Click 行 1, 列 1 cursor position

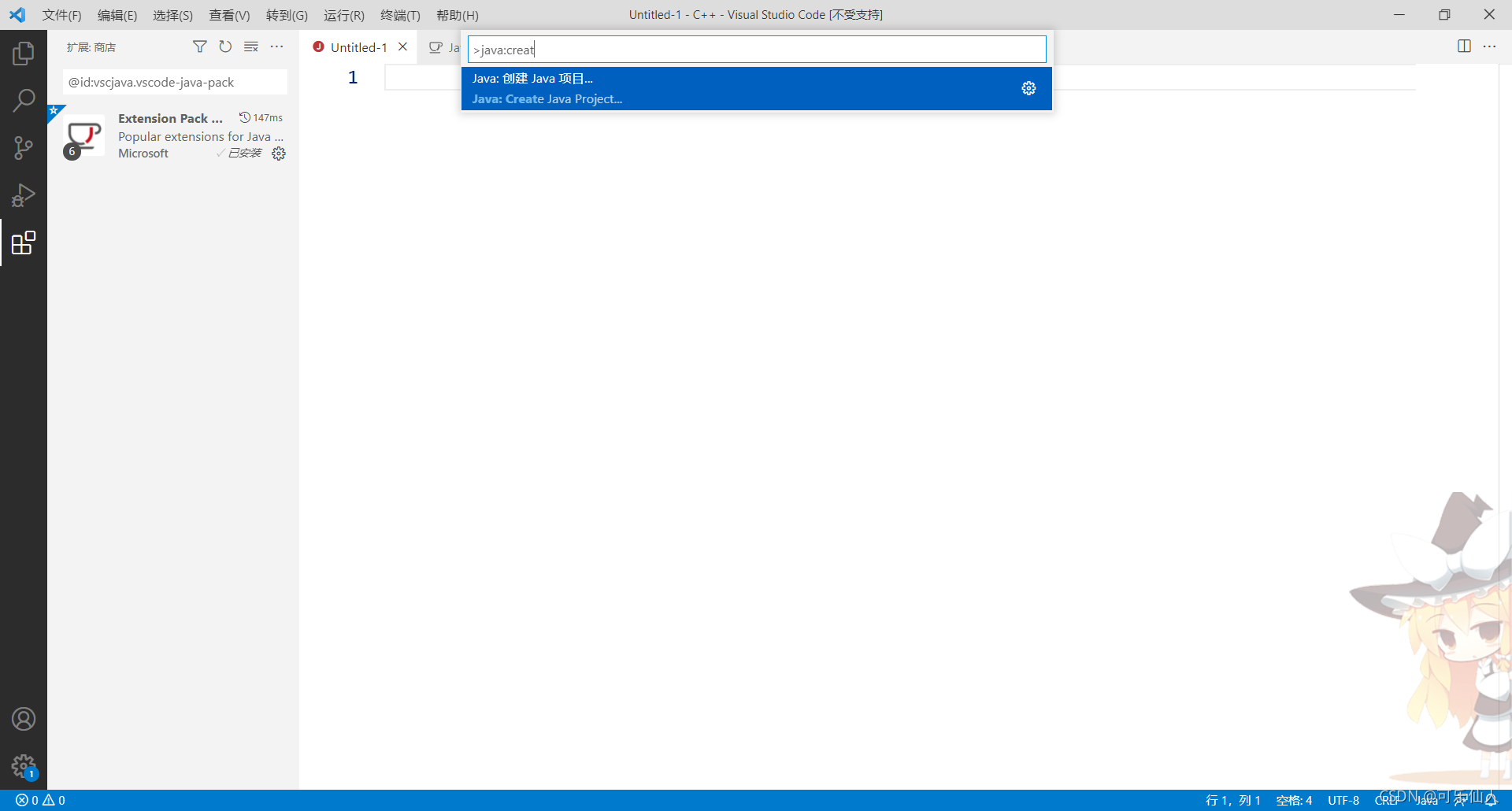(x=1232, y=800)
